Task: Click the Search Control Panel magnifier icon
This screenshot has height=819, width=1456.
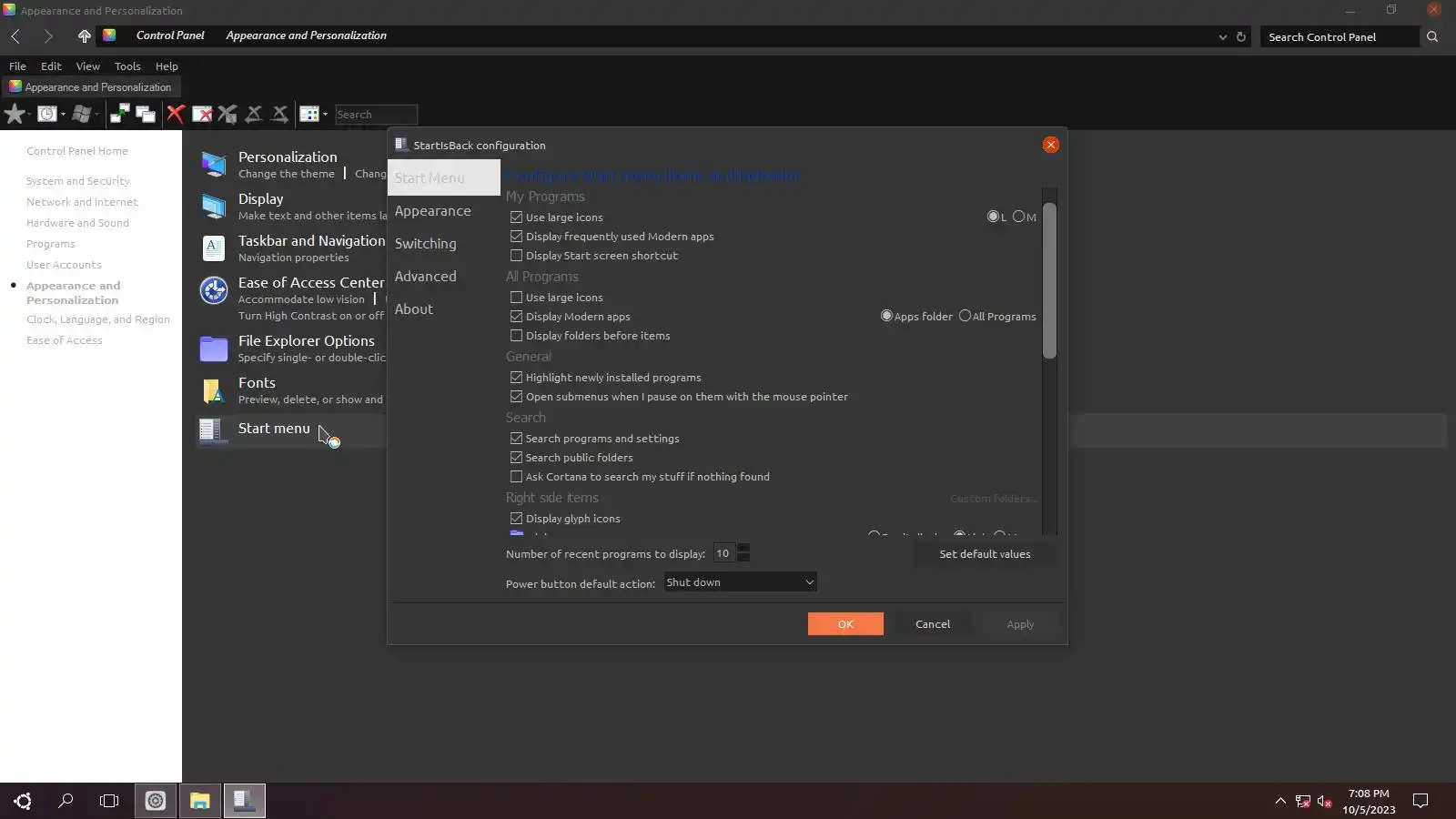Action: 1432,36
